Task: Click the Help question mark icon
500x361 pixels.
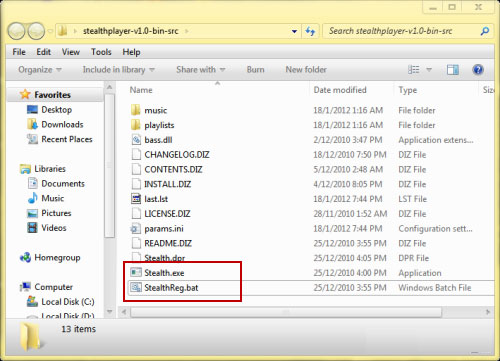Action: click(478, 70)
